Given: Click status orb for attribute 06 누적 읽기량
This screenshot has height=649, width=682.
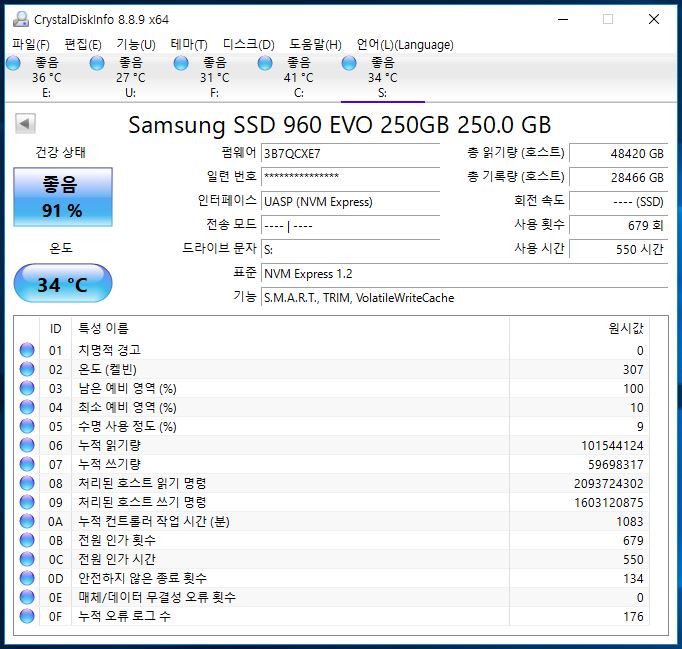Looking at the screenshot, I should tap(27, 445).
